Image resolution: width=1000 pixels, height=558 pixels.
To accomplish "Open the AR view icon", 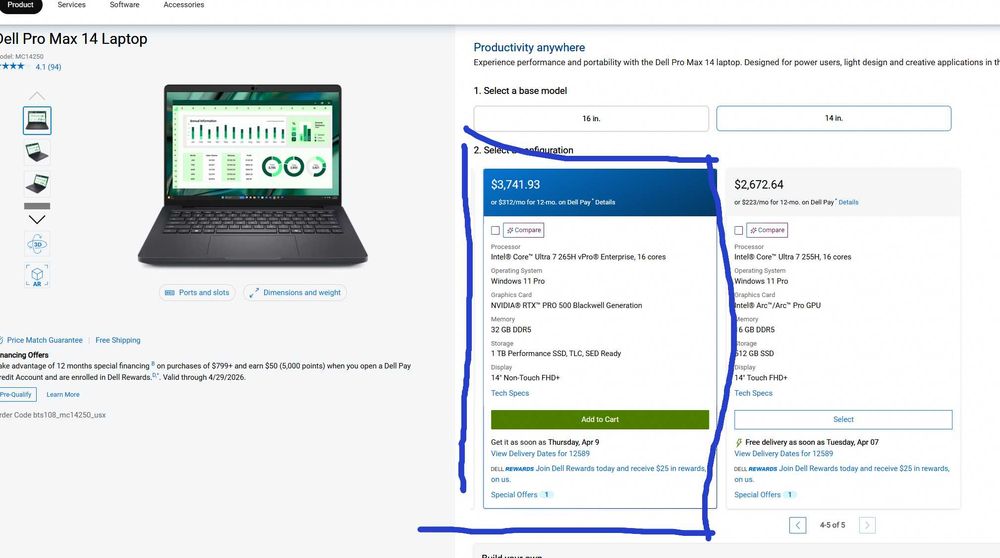I will tap(37, 275).
